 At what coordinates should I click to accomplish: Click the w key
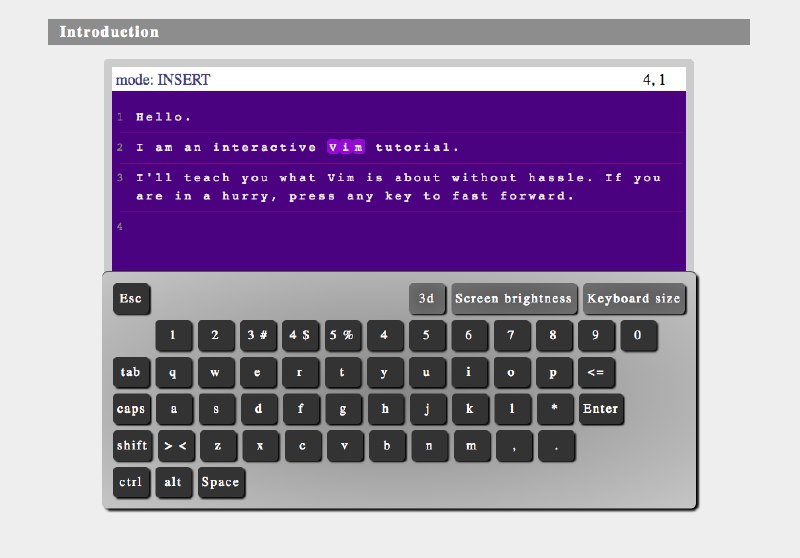click(x=216, y=372)
